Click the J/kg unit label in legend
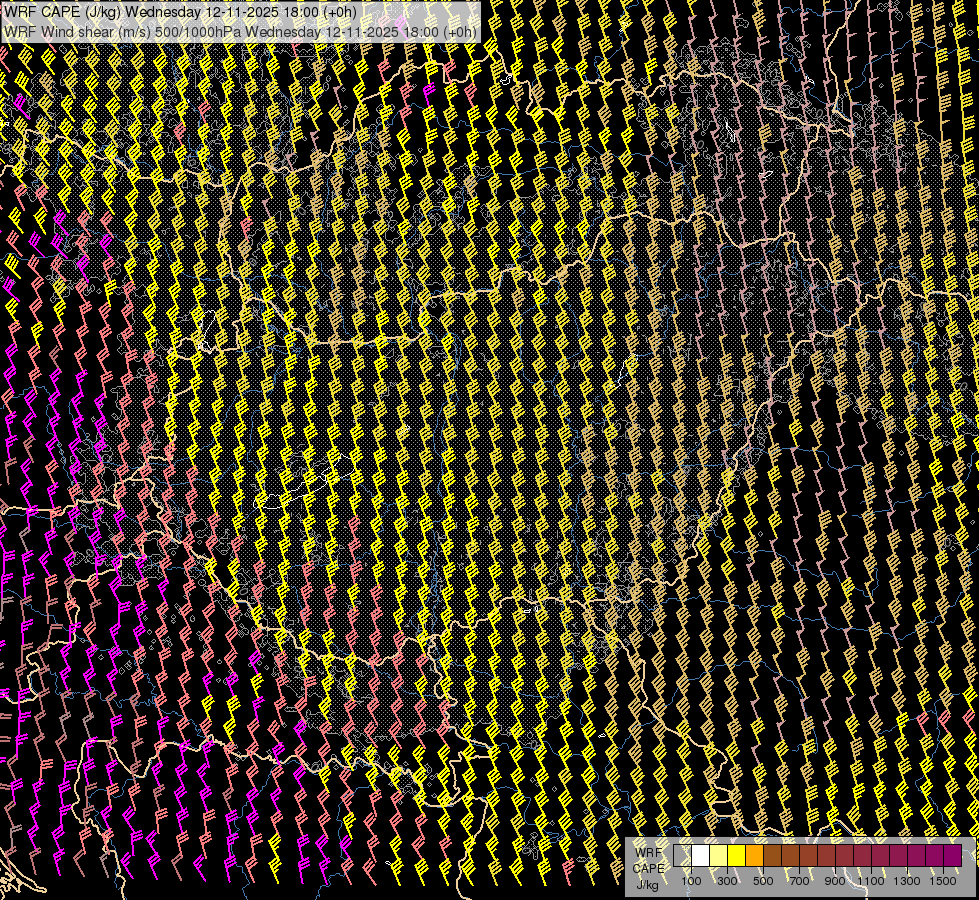 tap(647, 886)
